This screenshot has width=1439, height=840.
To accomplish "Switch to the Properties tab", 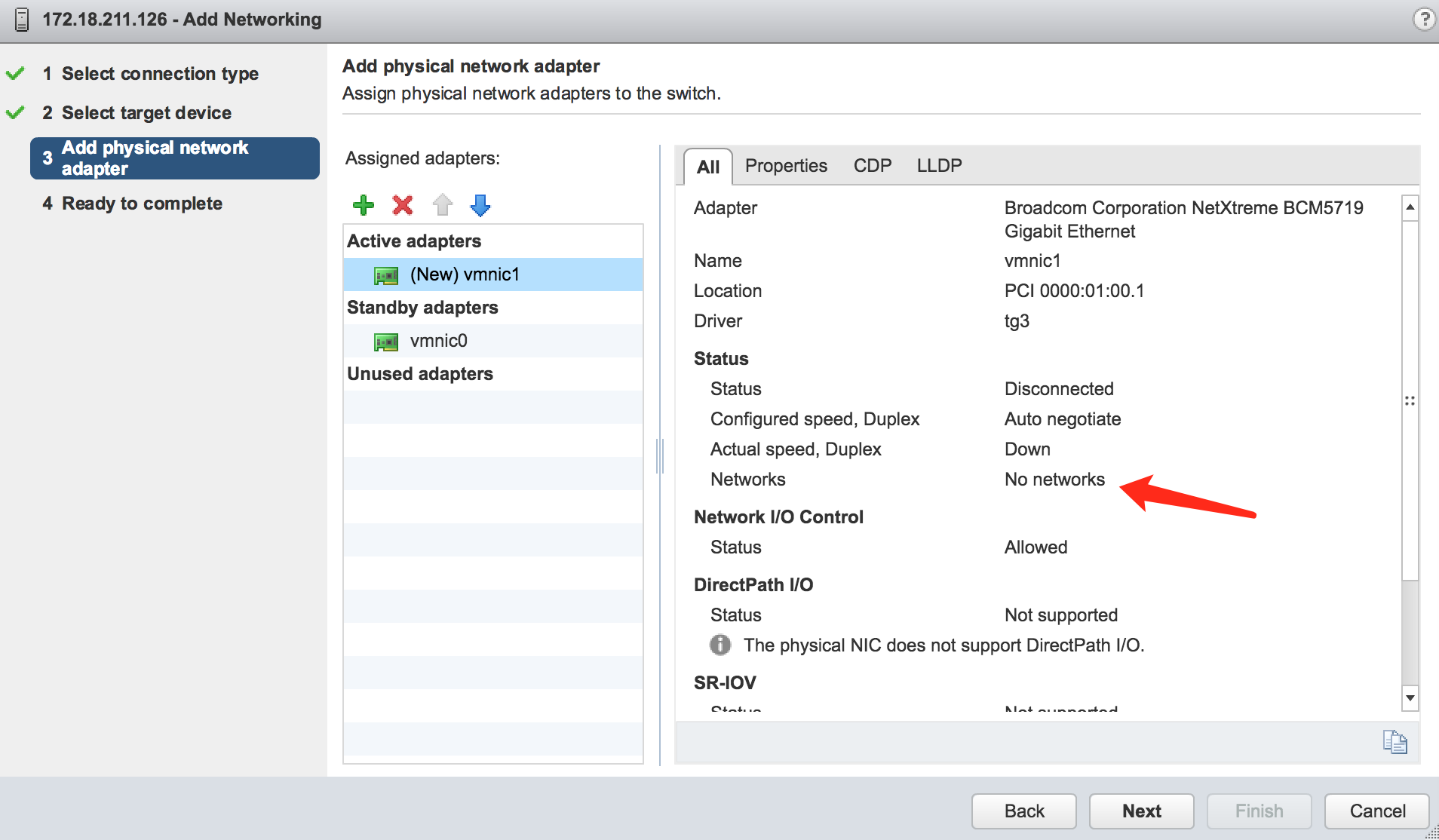I will [786, 165].
